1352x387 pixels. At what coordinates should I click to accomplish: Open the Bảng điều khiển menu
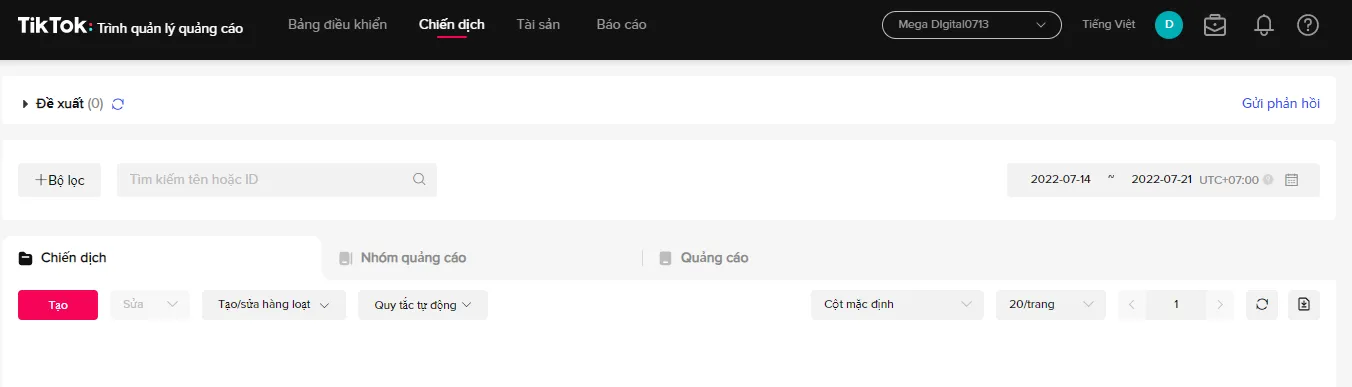(337, 24)
